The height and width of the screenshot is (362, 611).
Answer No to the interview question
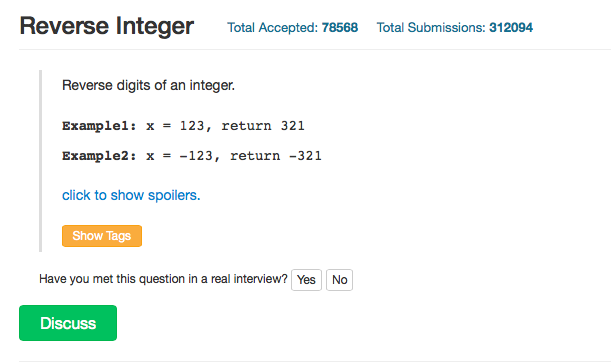tap(339, 280)
